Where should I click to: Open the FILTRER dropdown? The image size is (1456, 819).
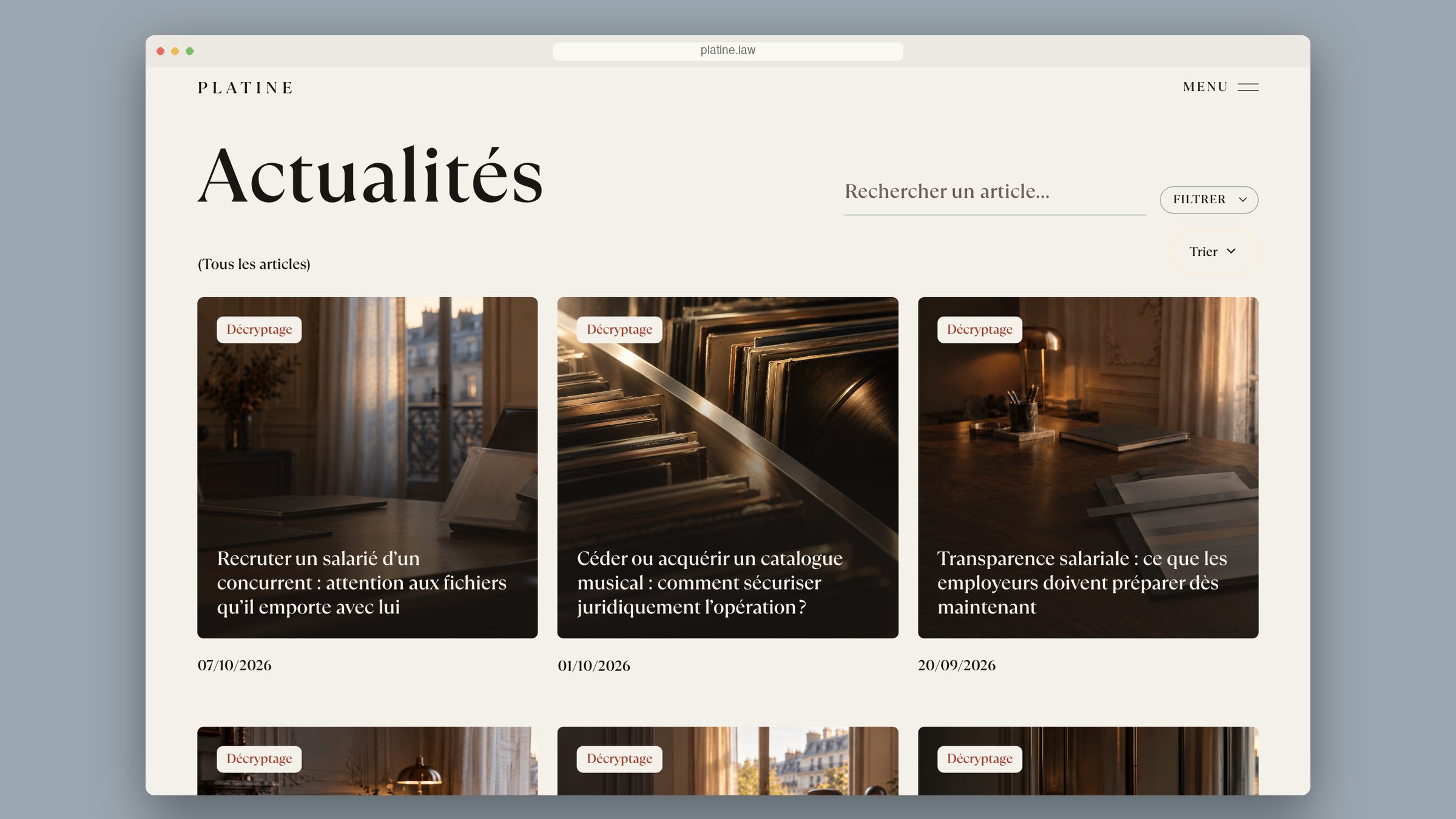1209,200
